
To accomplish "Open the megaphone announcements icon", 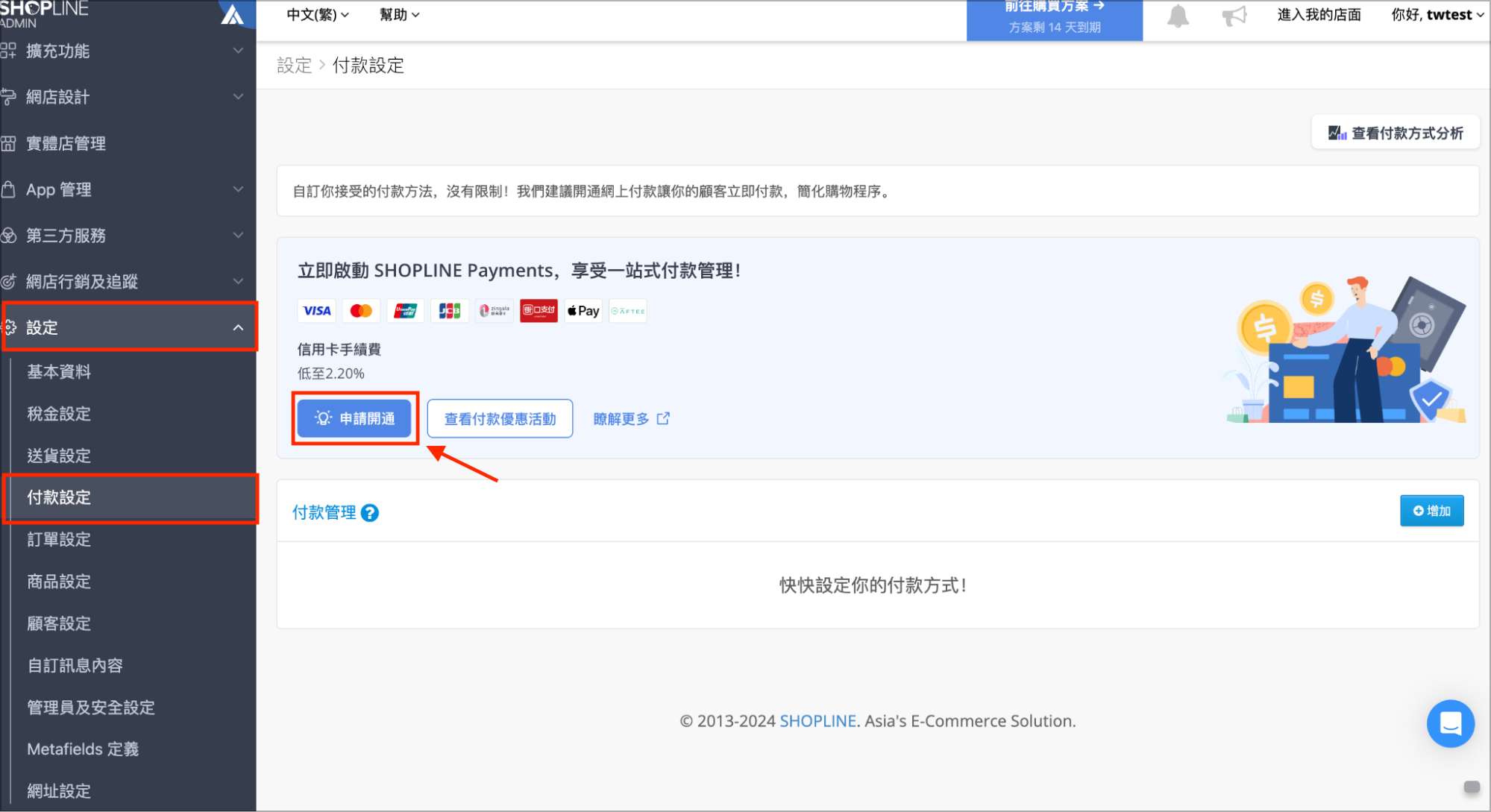I will tap(1234, 16).
